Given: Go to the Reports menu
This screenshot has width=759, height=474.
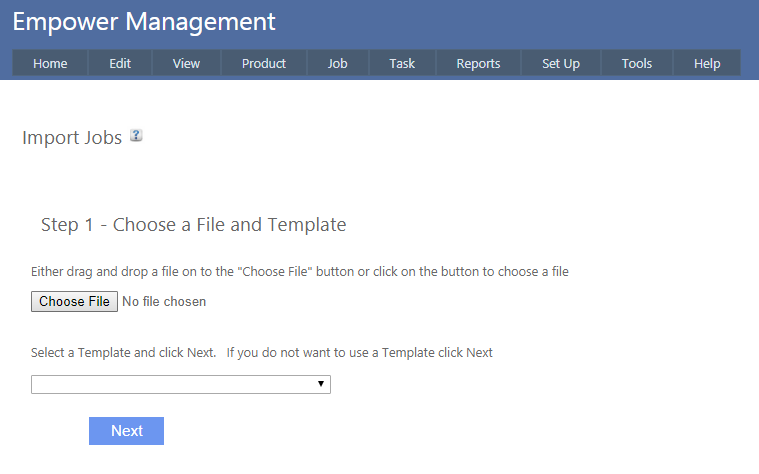Looking at the screenshot, I should pos(478,63).
